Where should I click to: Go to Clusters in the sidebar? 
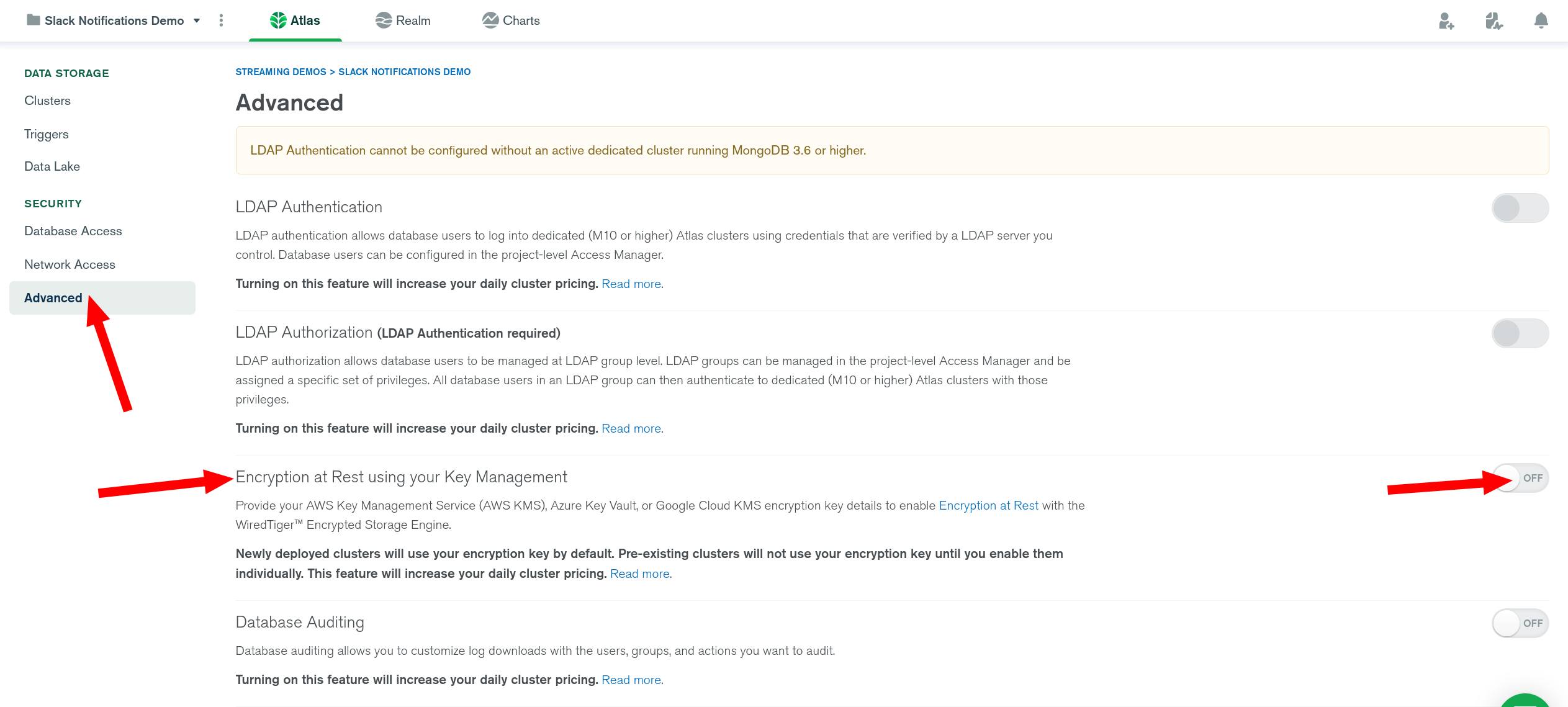tap(47, 101)
